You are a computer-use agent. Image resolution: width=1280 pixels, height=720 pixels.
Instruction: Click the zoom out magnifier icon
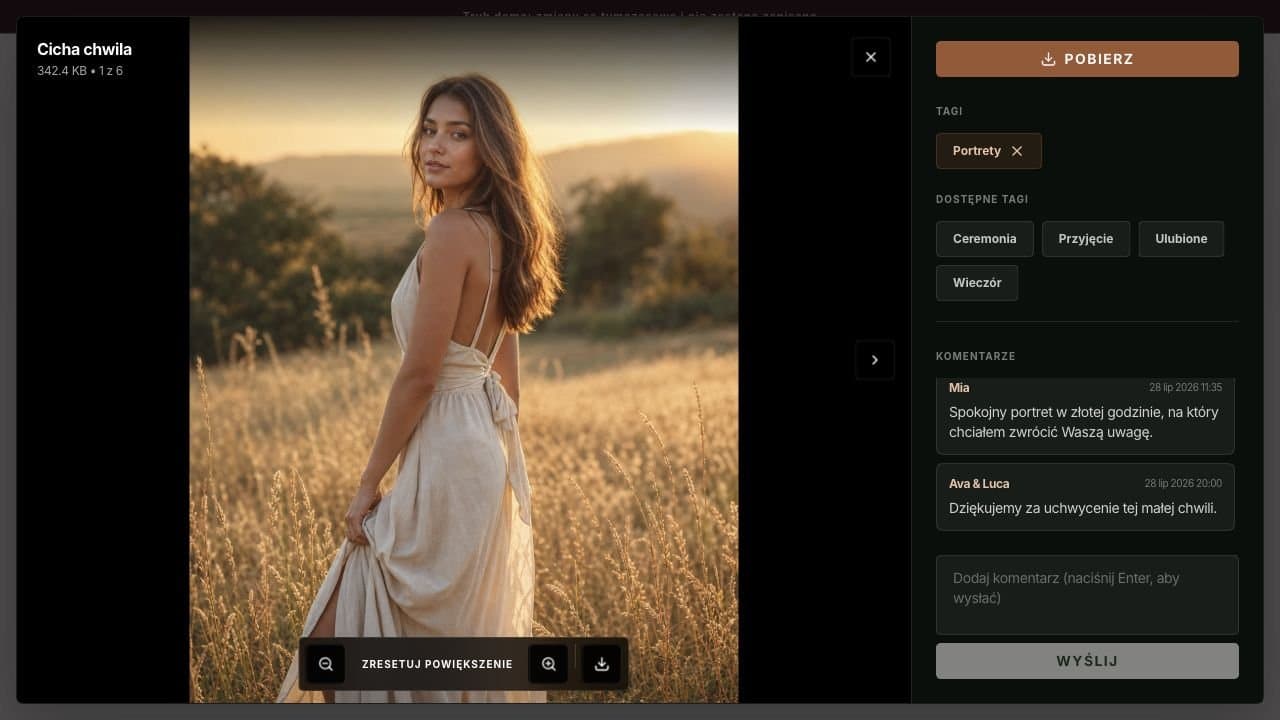pyautogui.click(x=325, y=664)
